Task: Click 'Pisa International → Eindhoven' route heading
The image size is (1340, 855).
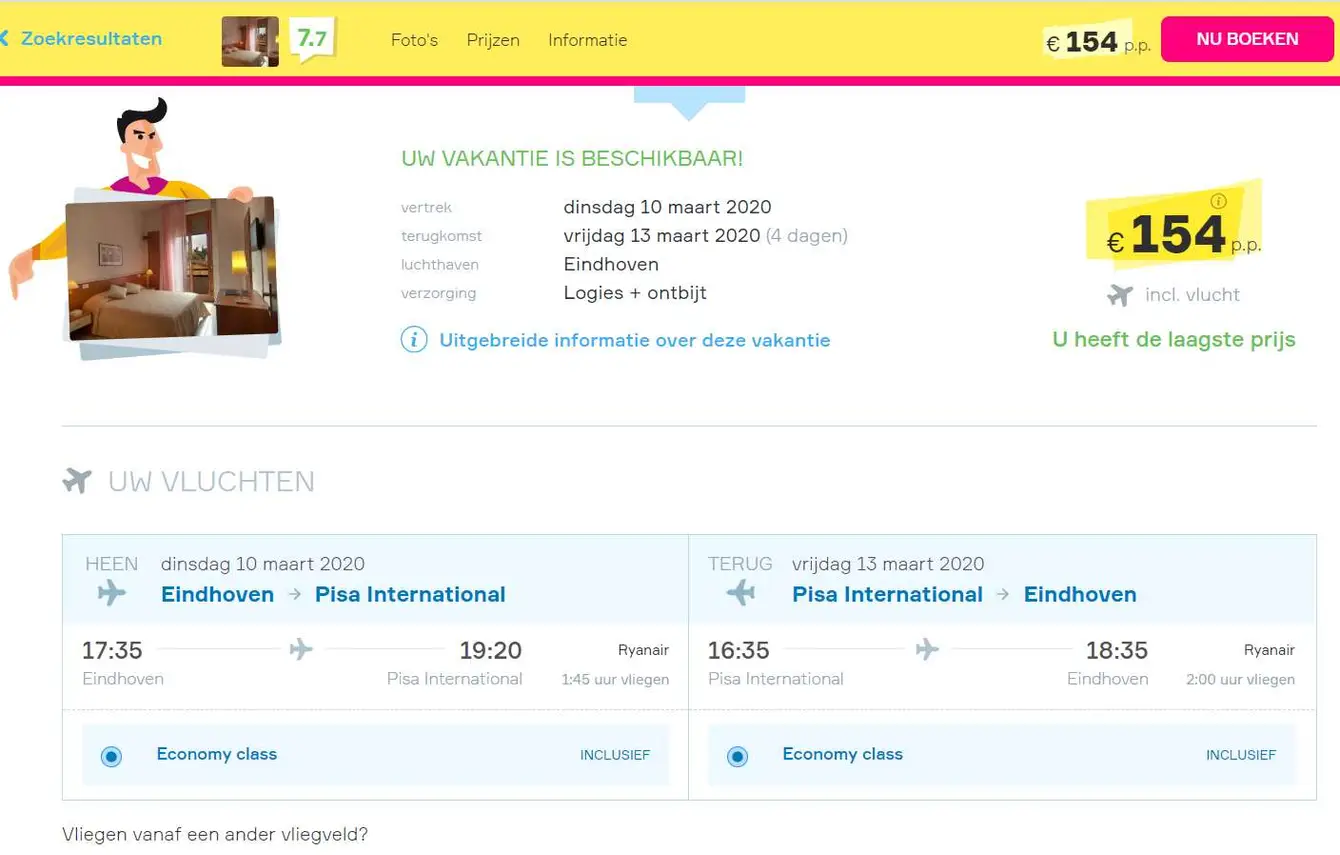Action: coord(964,594)
